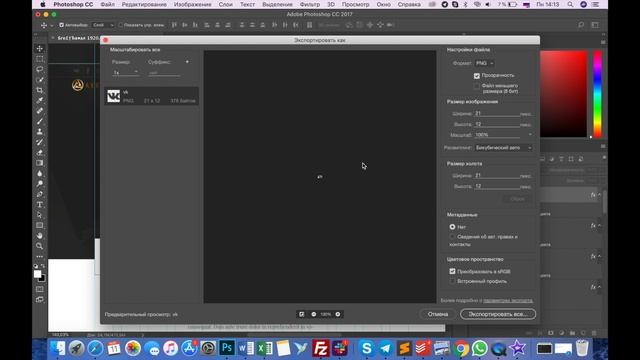Select the History Brush tool
Image resolution: width=640 pixels, height=360 pixels.
[x=40, y=142]
